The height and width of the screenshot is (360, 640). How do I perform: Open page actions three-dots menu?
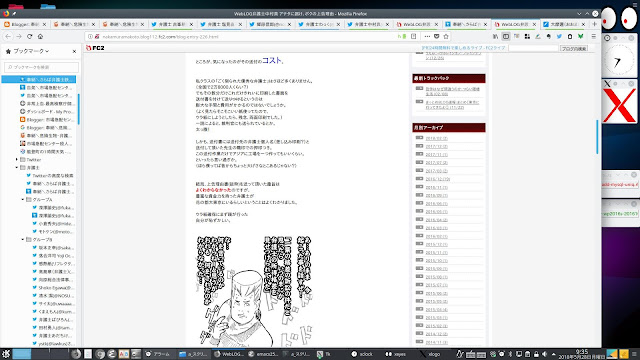(427, 36)
